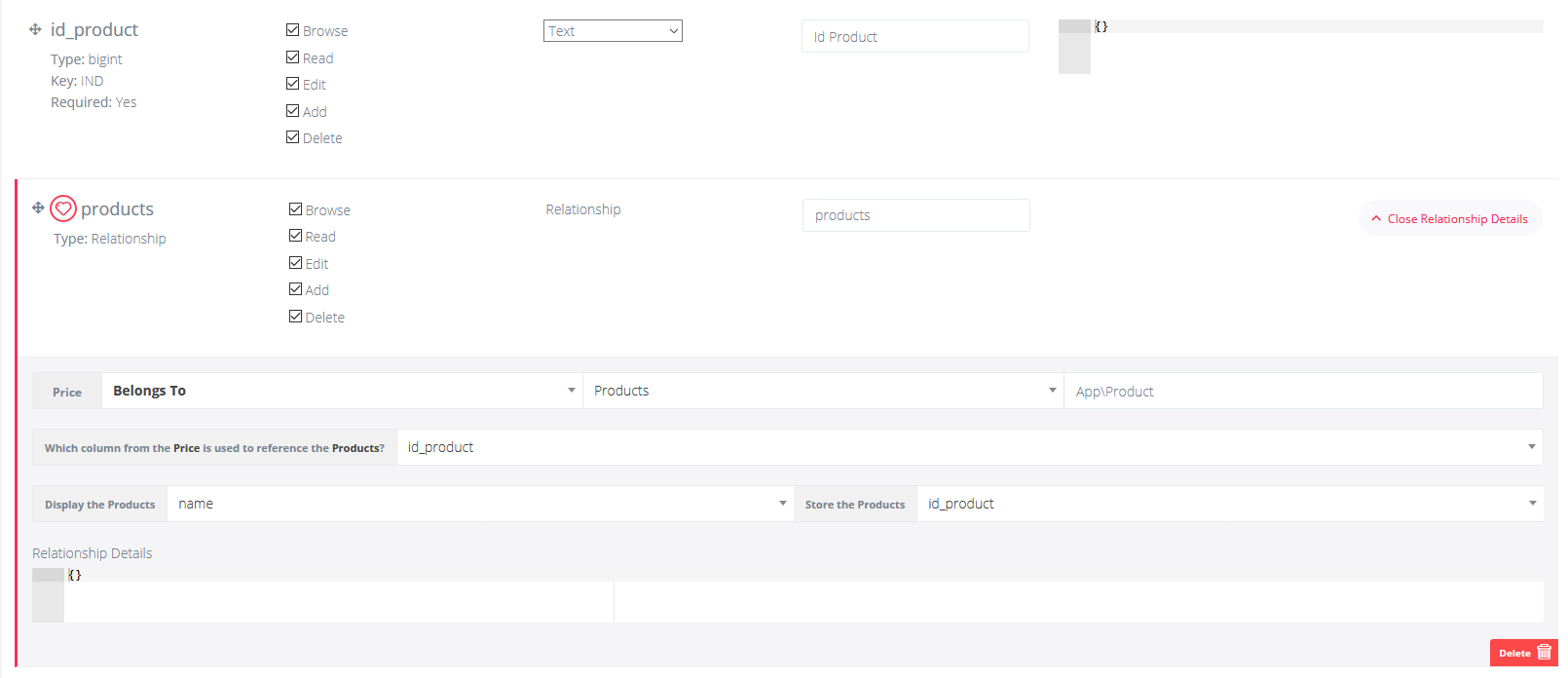The width and height of the screenshot is (1568, 678).
Task: Toggle Delete checkbox for products relationship
Action: [295, 317]
